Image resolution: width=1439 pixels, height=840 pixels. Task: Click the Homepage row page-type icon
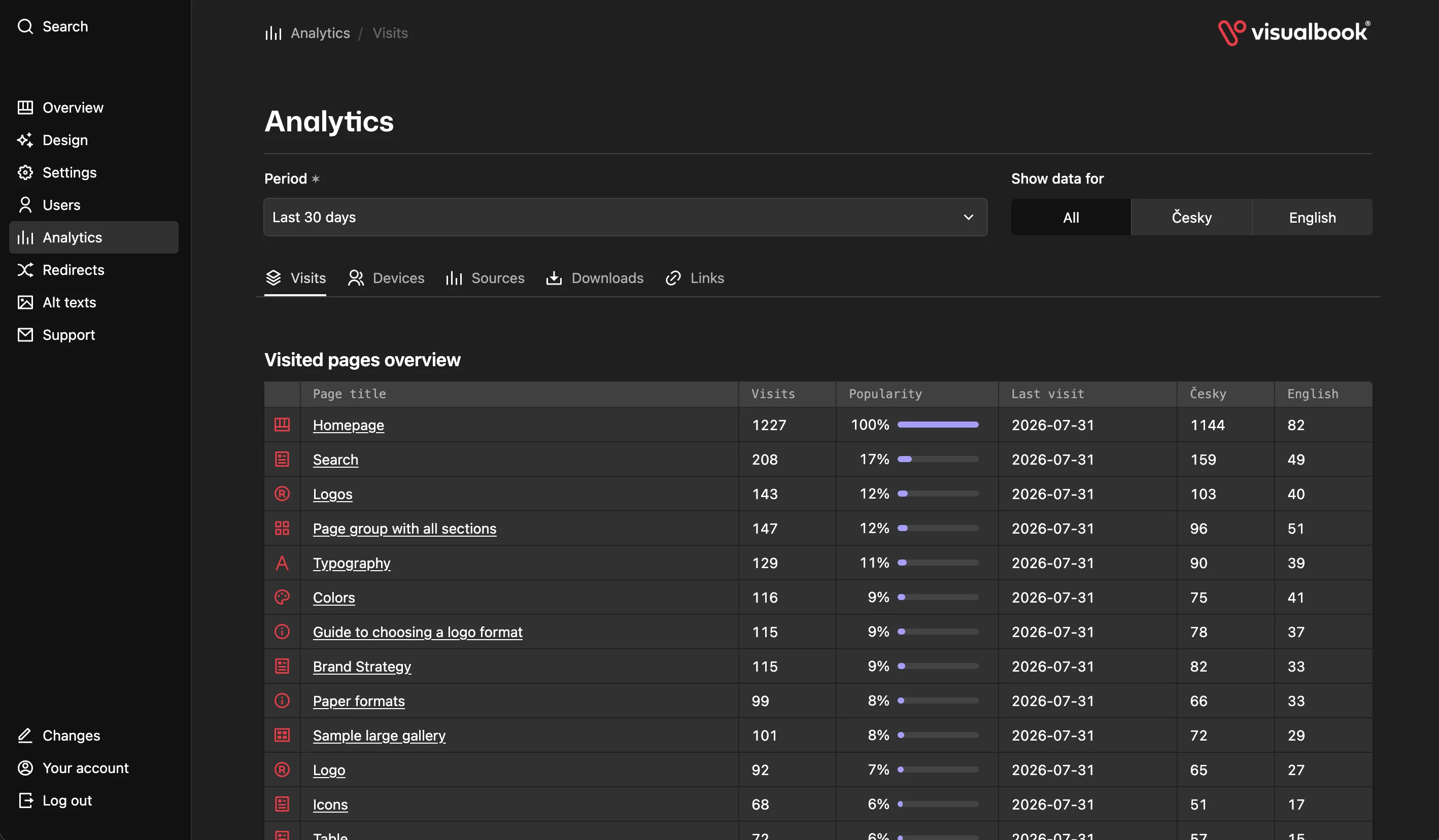pos(282,424)
